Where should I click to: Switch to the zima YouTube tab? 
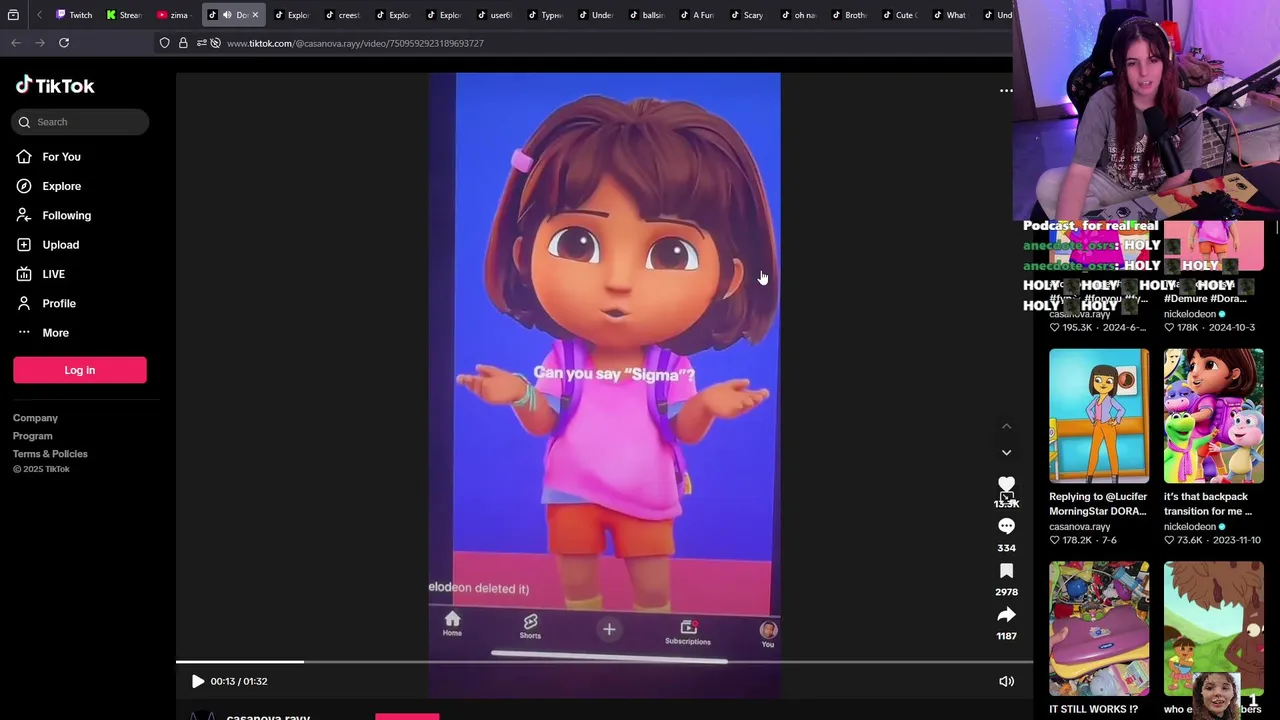[173, 15]
